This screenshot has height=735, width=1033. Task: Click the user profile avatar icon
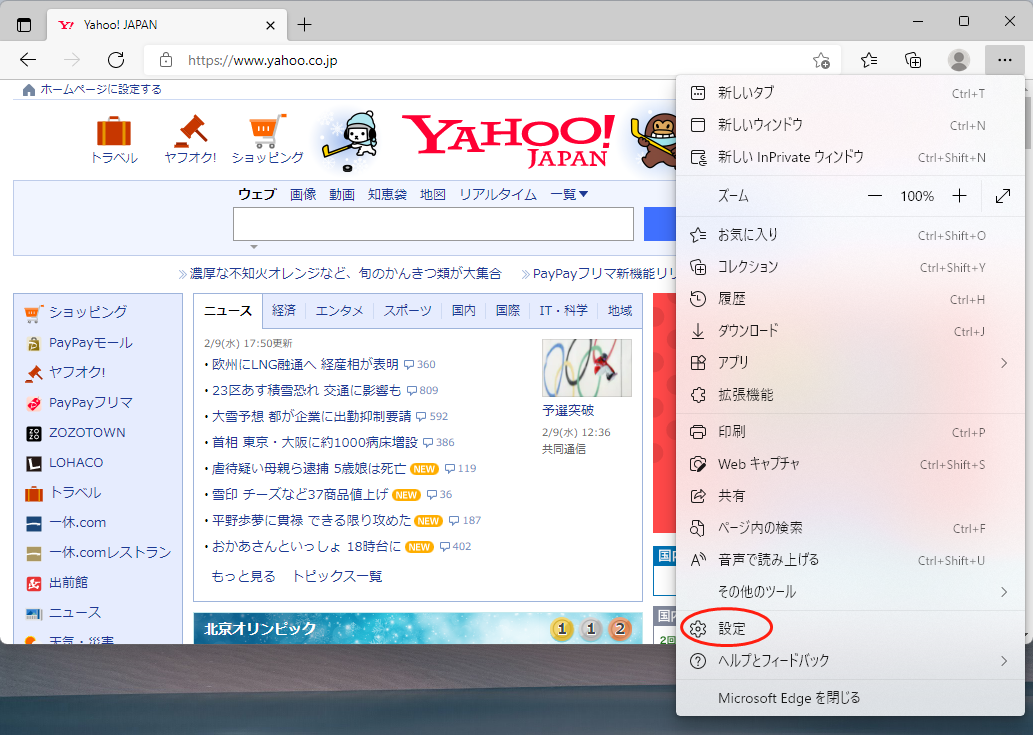tap(958, 60)
